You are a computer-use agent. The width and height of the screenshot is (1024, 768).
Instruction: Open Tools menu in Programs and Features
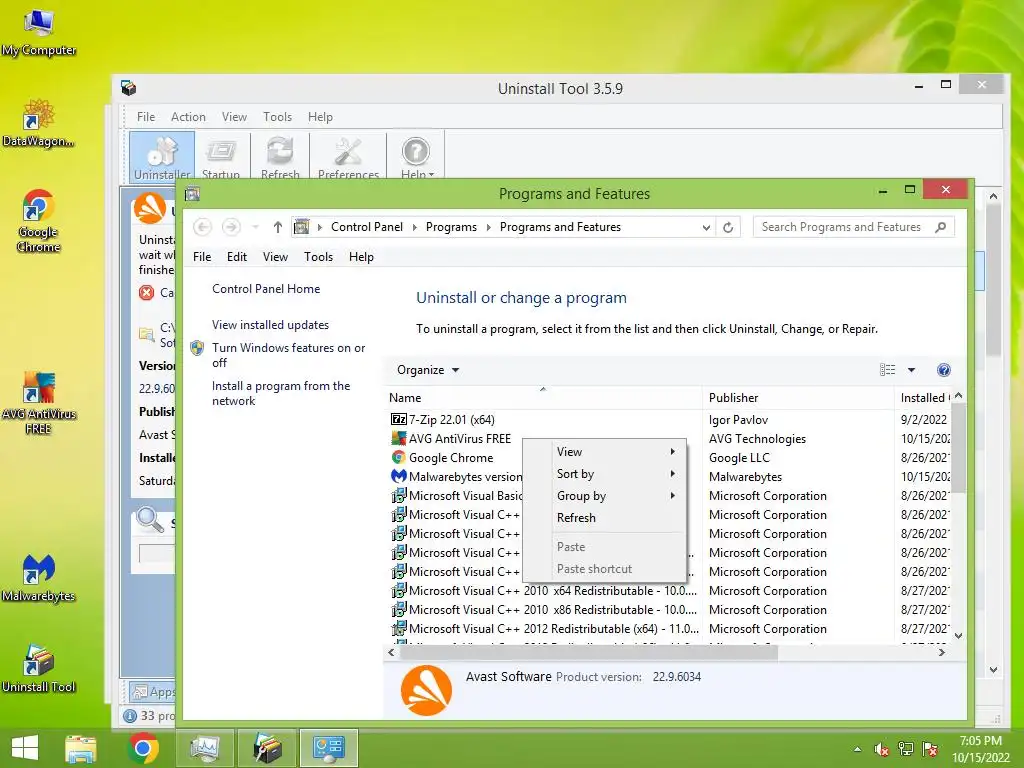click(x=318, y=257)
